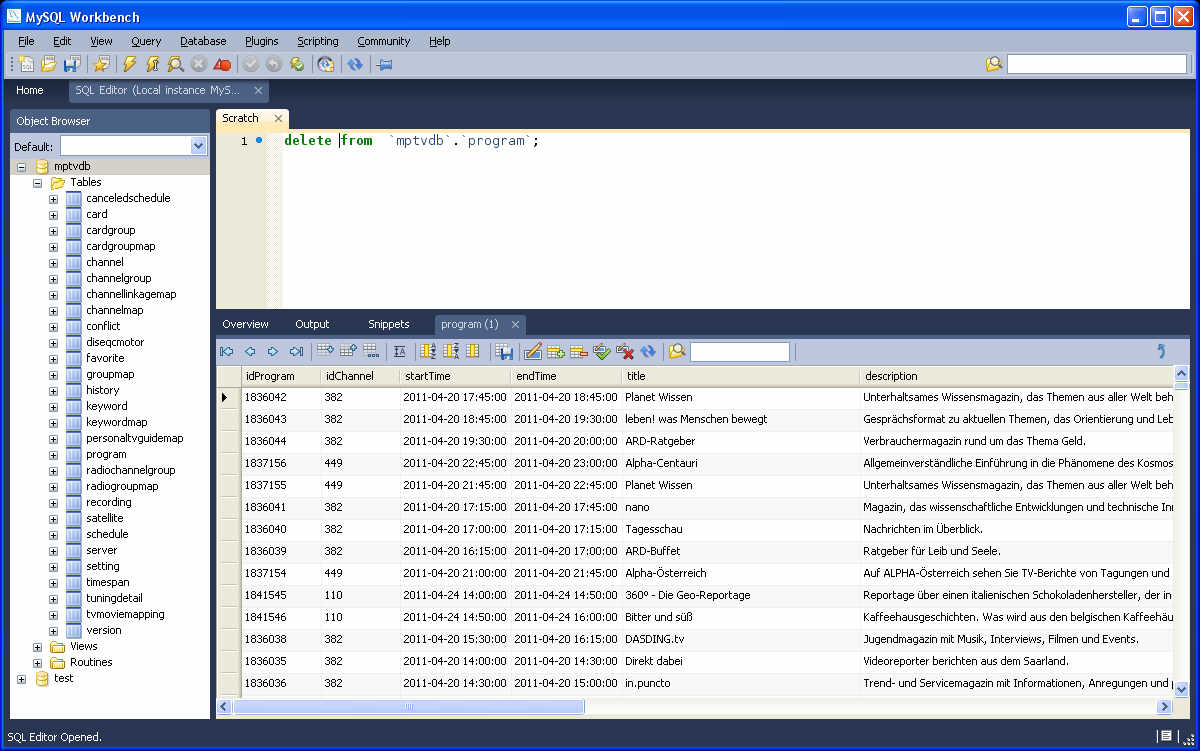Switch to the Snippets tab
The height and width of the screenshot is (751, 1200).
pos(388,324)
